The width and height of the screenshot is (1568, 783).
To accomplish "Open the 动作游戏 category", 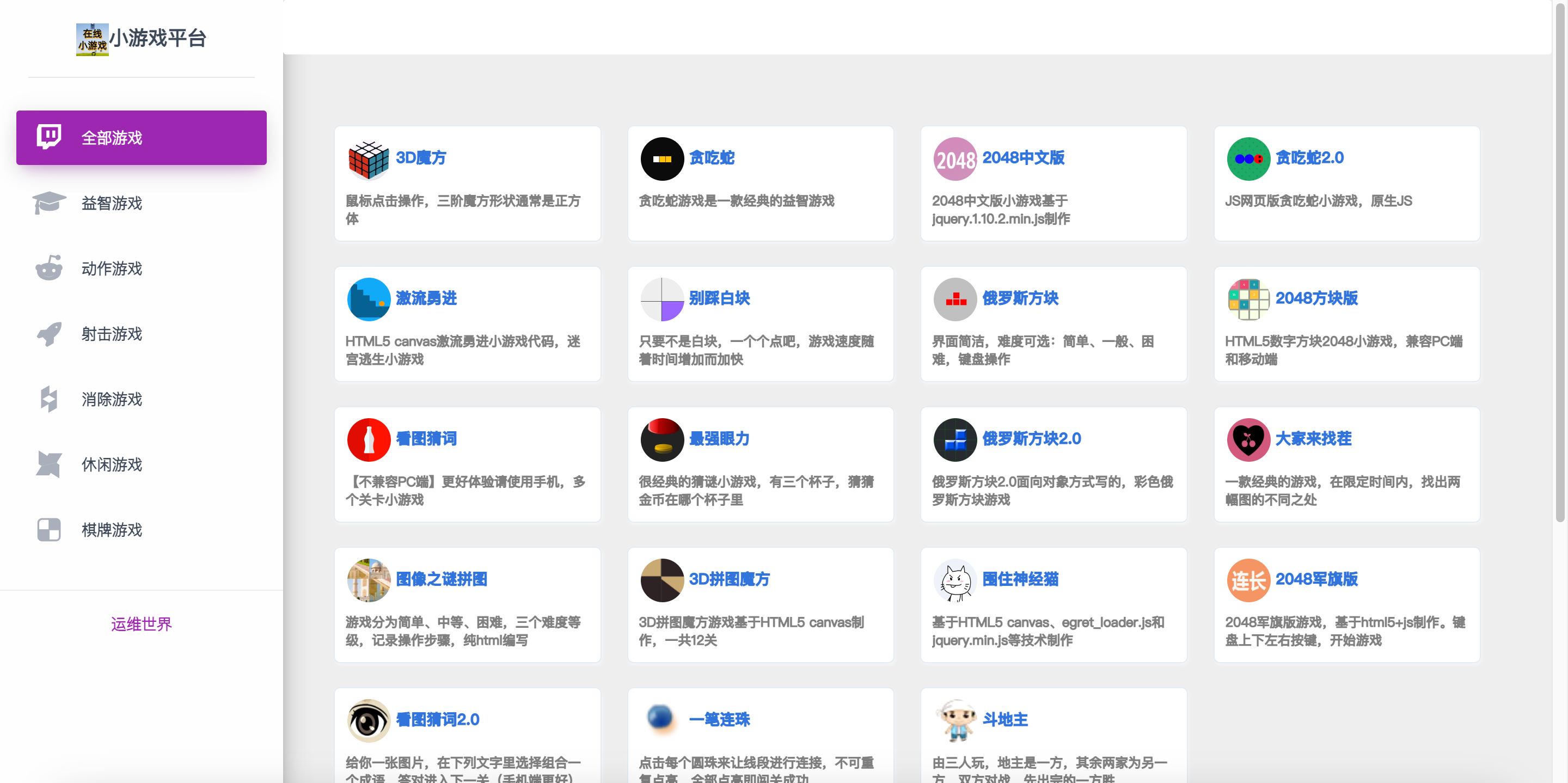I will [x=112, y=268].
